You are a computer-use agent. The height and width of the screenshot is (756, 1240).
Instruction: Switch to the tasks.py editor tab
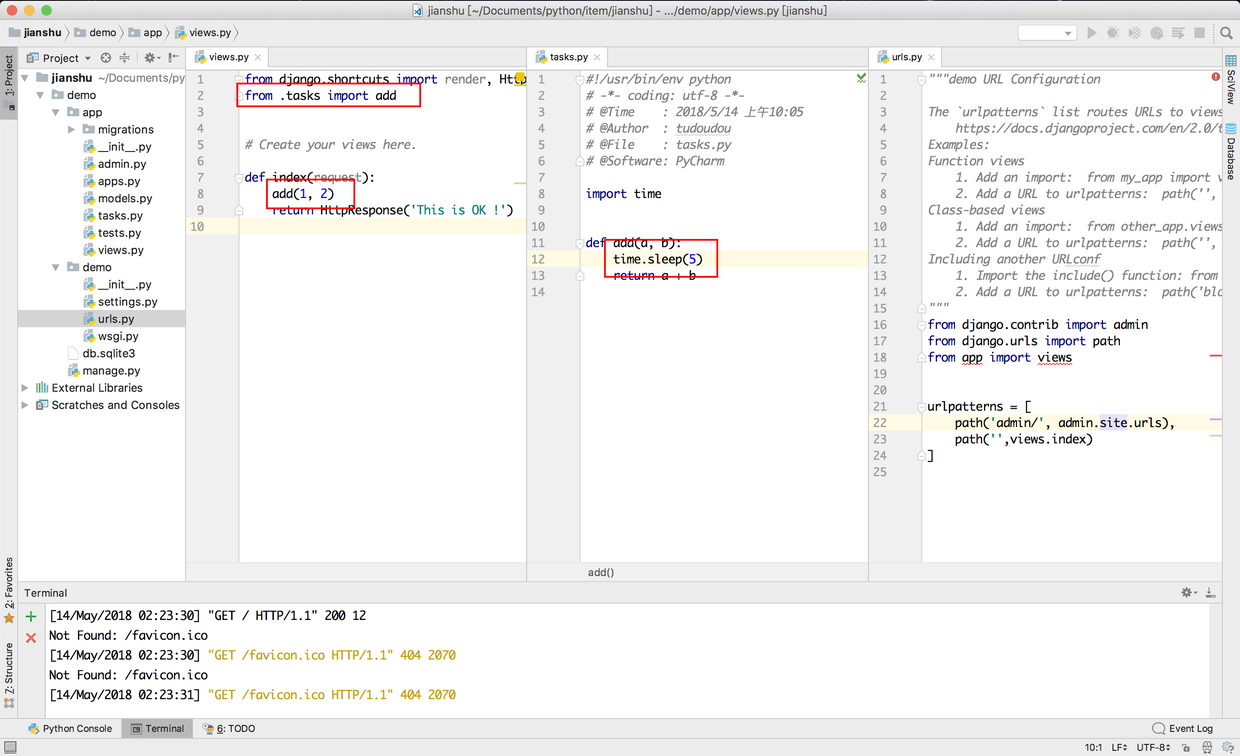[568, 57]
